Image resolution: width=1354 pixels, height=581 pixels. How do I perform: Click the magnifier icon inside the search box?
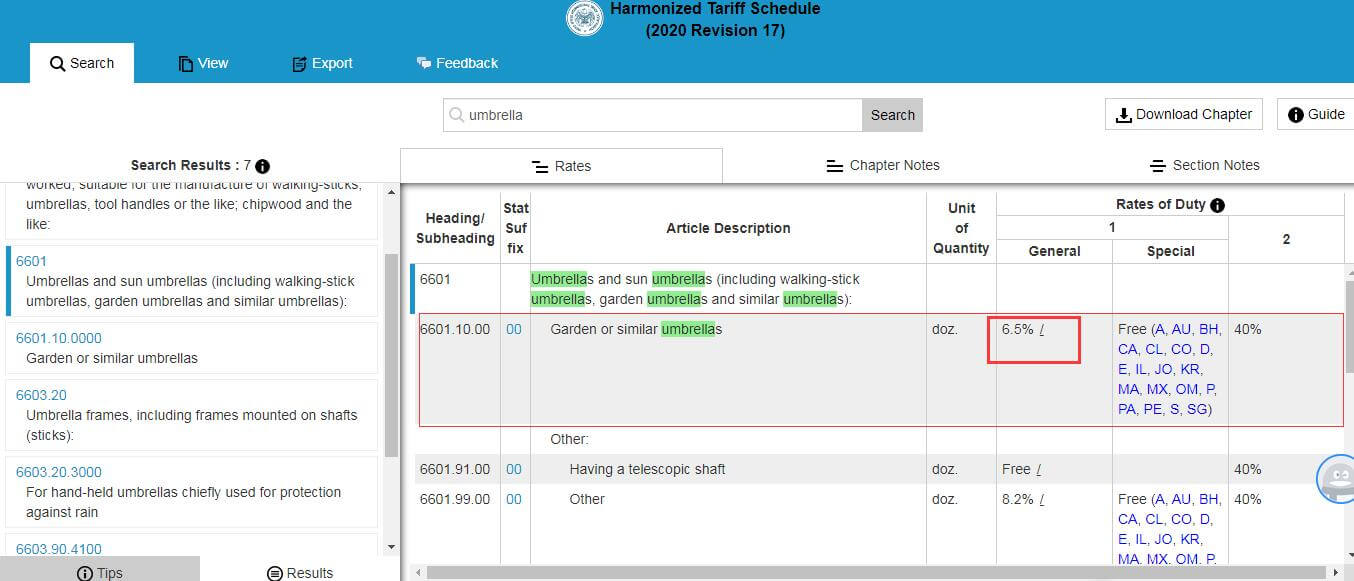click(x=457, y=115)
